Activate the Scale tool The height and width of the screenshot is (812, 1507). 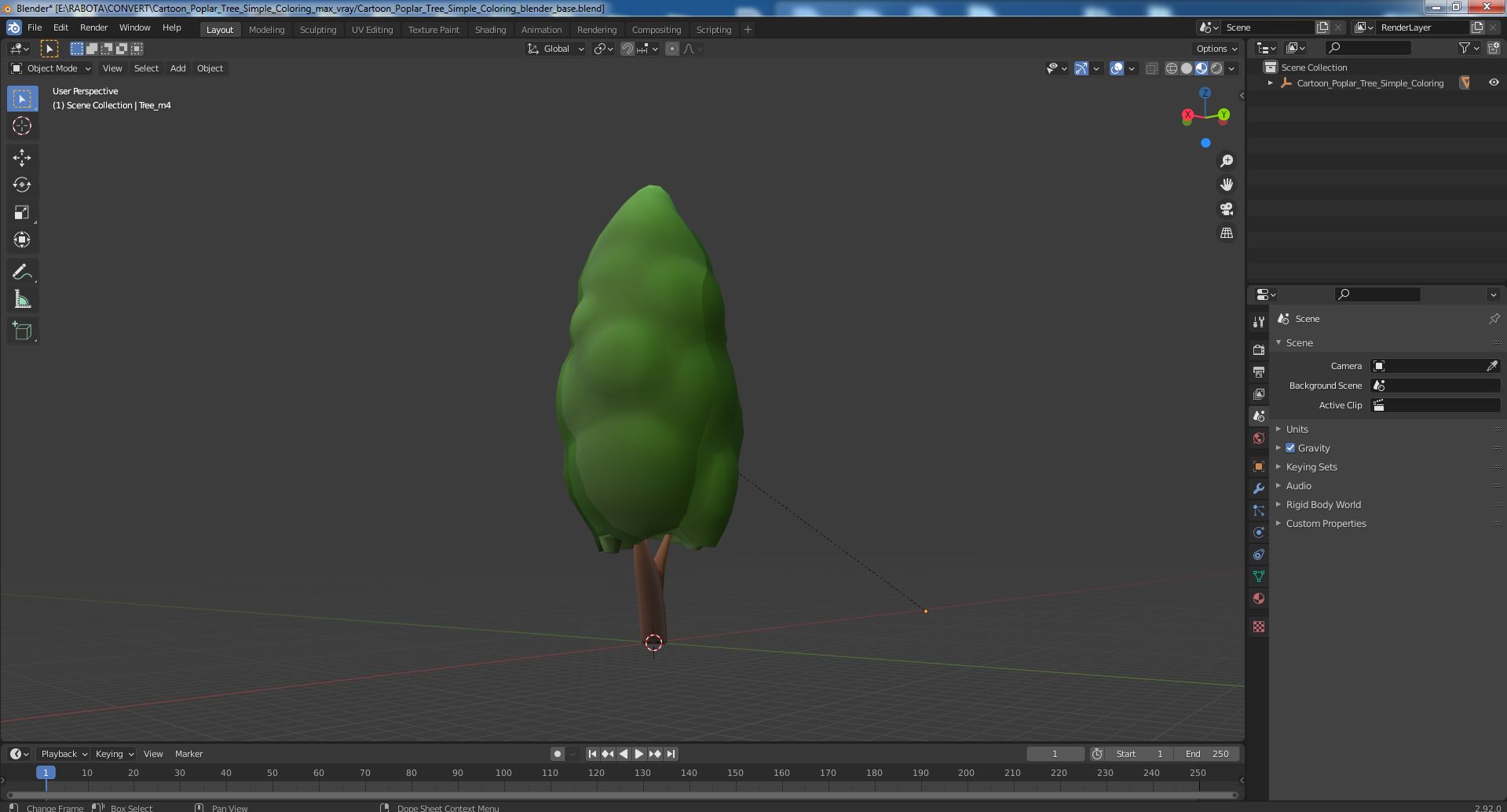coord(22,212)
